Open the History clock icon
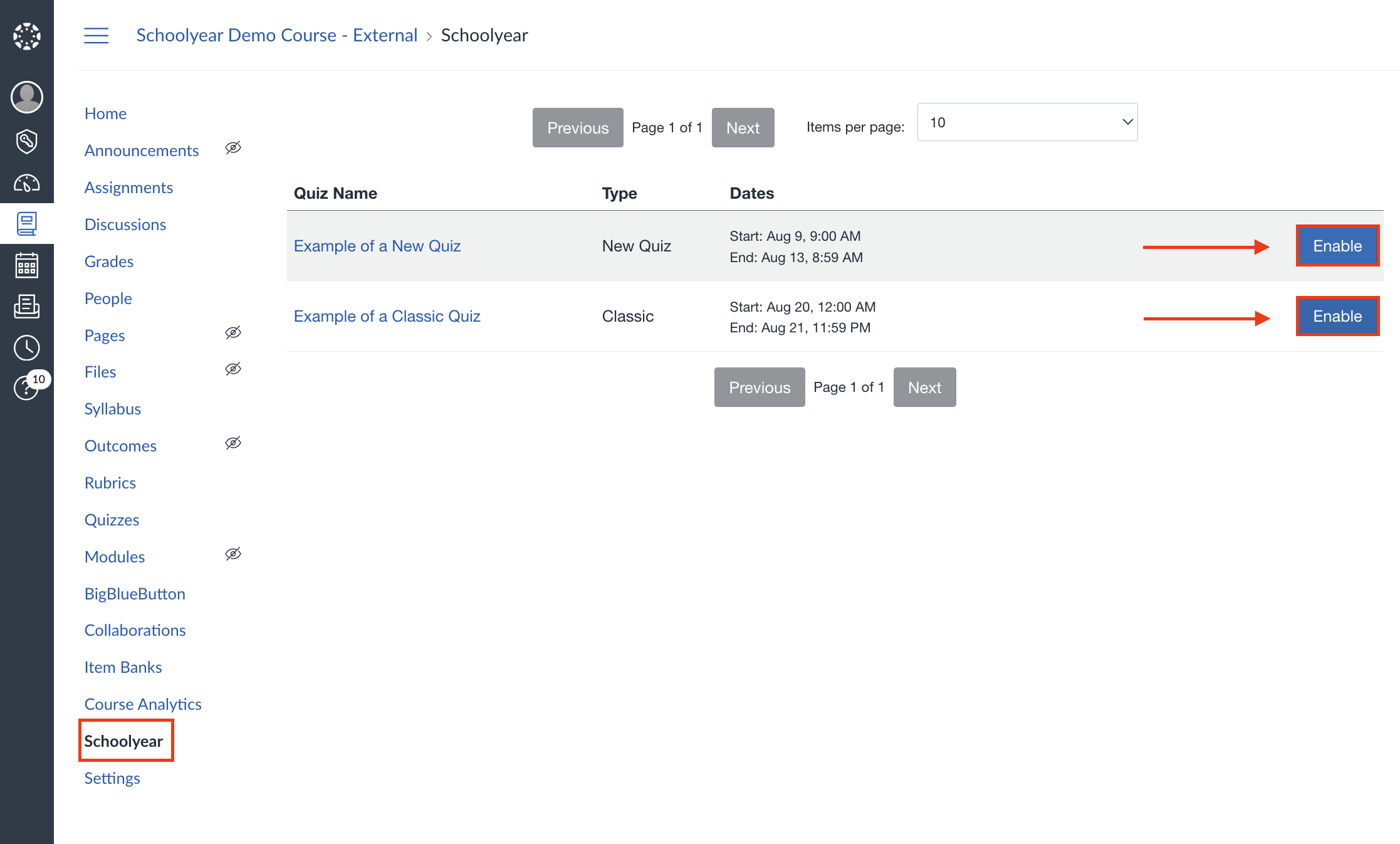Image resolution: width=1400 pixels, height=844 pixels. tap(27, 347)
